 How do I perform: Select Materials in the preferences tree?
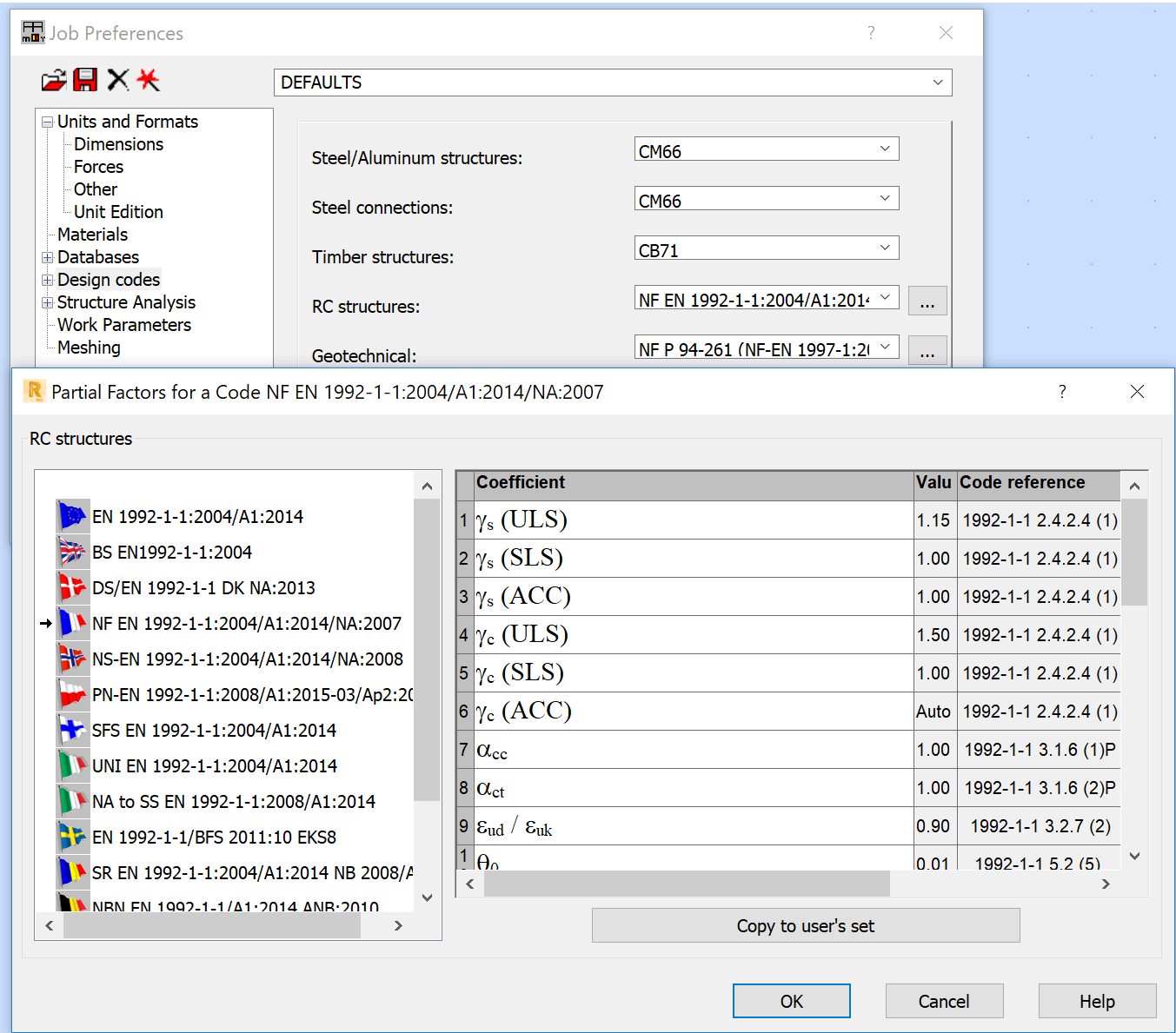point(92,235)
